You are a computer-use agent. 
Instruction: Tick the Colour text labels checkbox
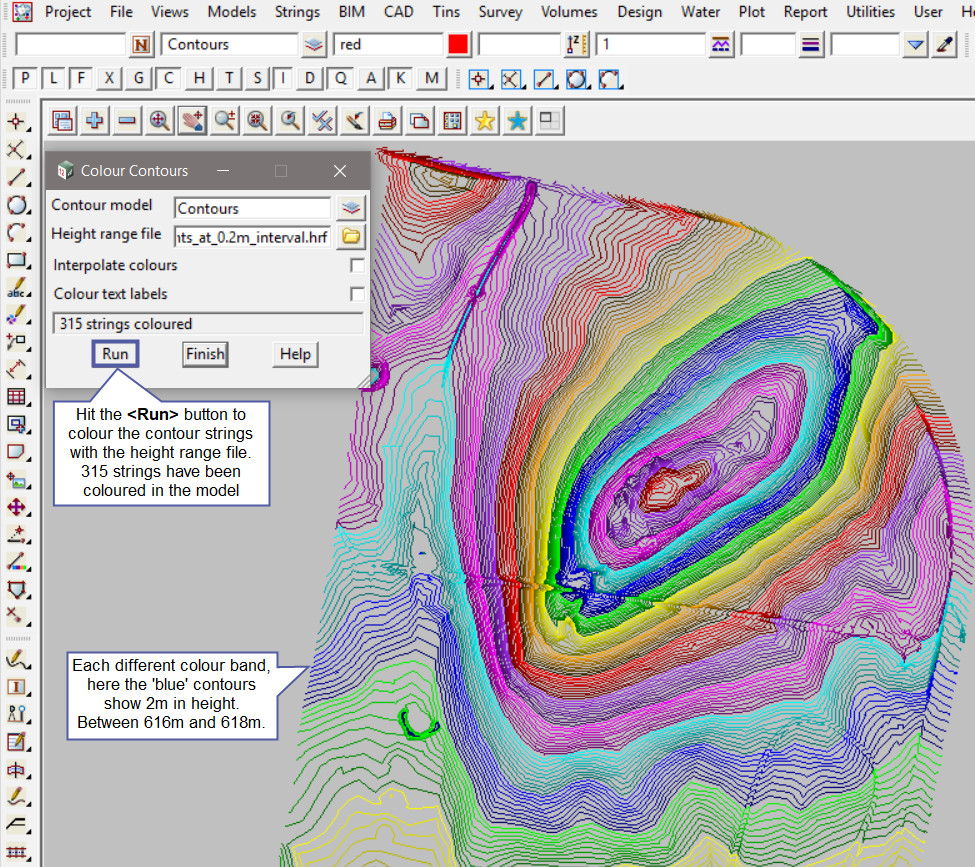click(x=357, y=294)
